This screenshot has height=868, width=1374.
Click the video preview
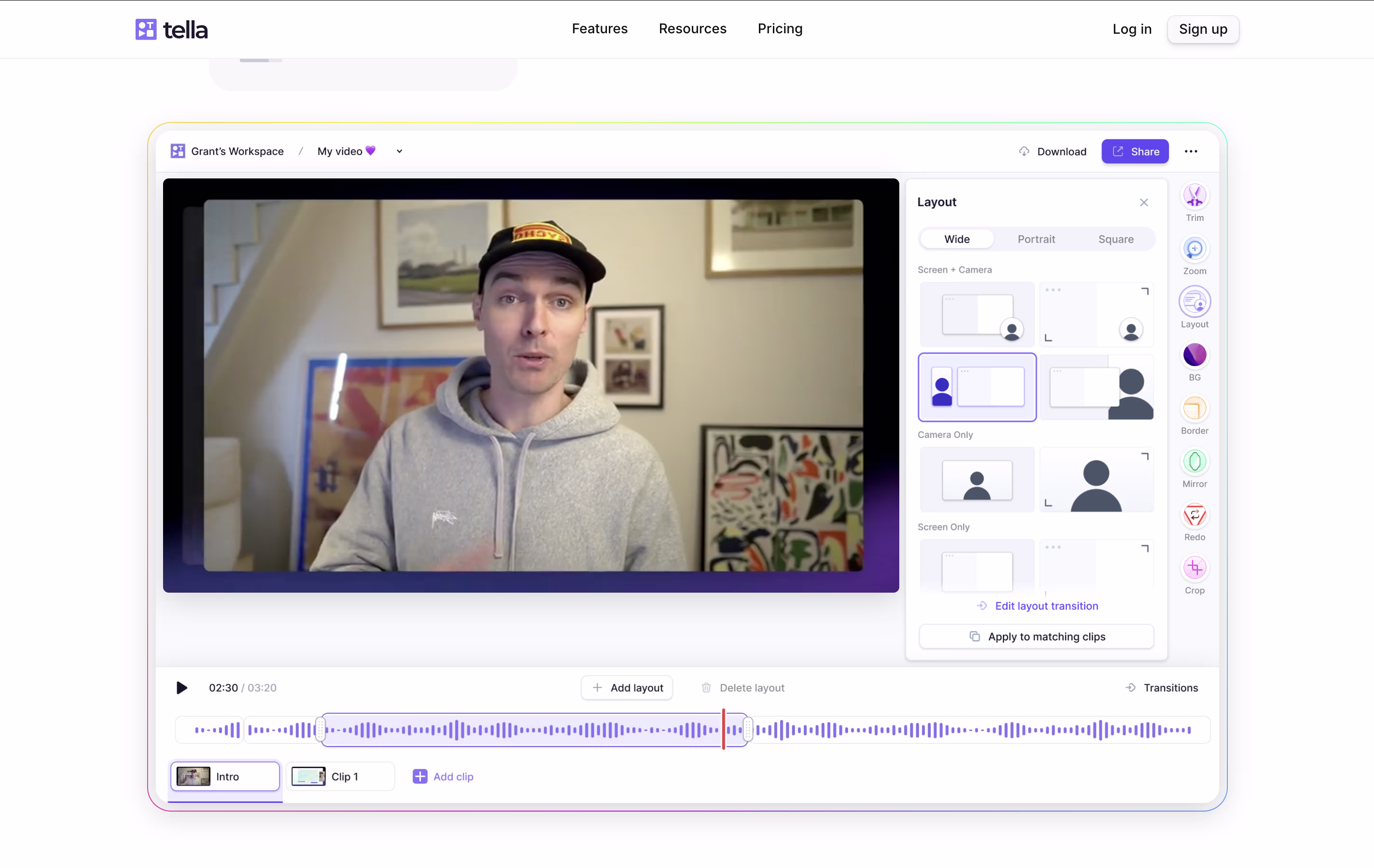(x=531, y=385)
